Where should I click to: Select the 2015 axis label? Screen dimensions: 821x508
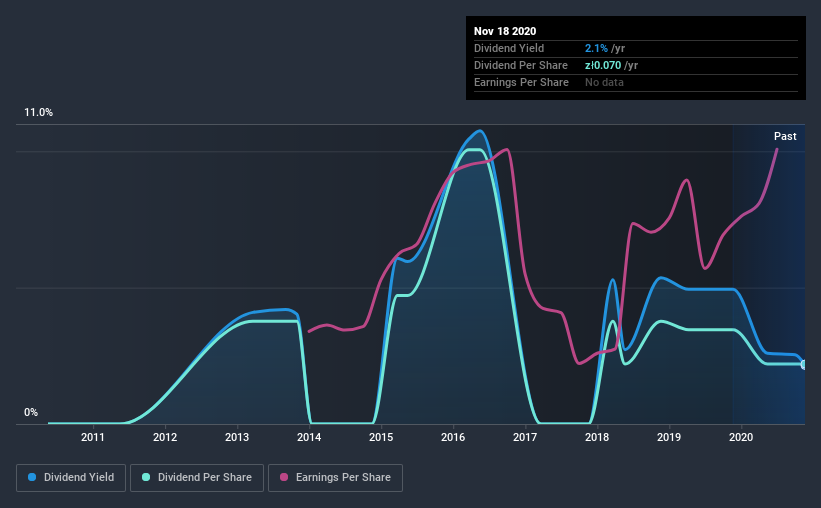[x=381, y=437]
